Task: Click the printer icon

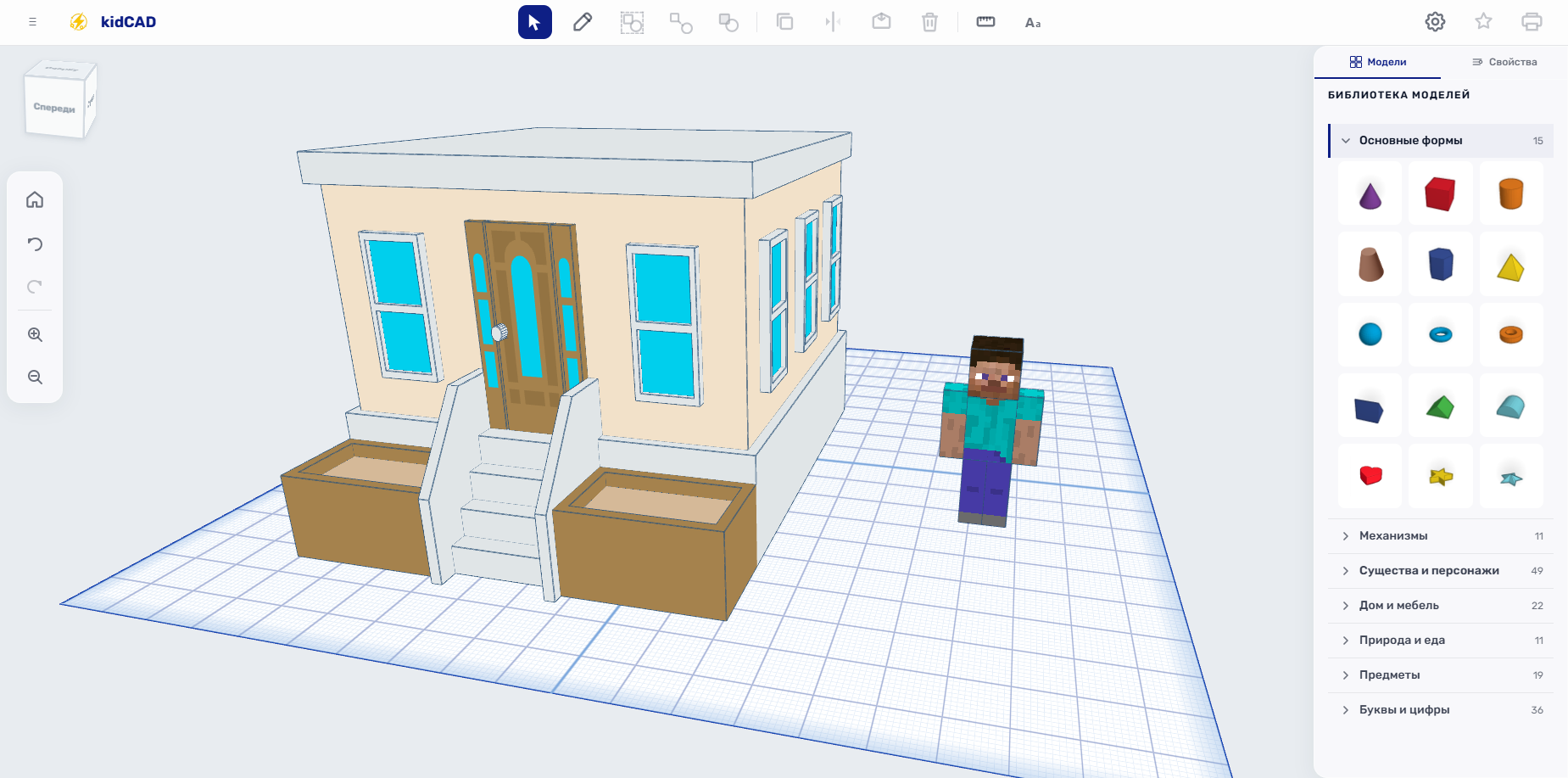Action: tap(1532, 22)
